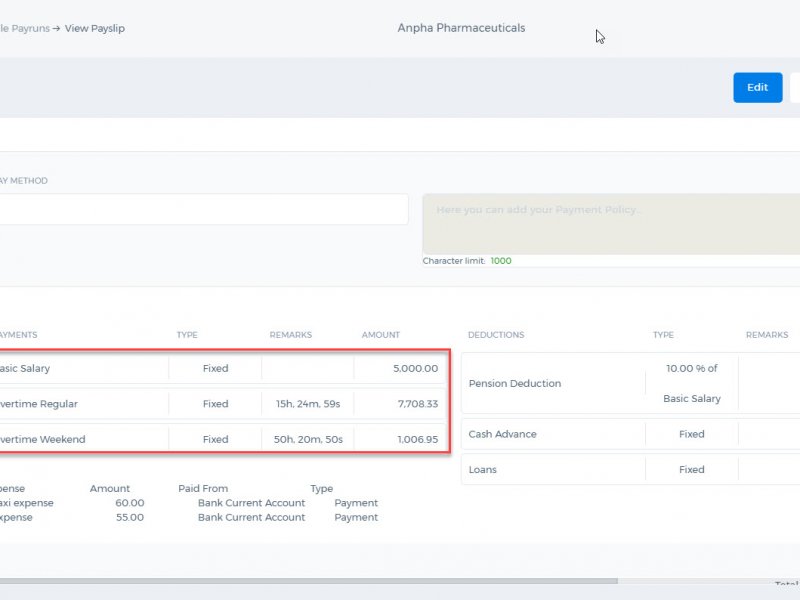Click the Overtime Weekend amount 1,006.95
Image resolution: width=800 pixels, height=600 pixels.
coord(417,439)
